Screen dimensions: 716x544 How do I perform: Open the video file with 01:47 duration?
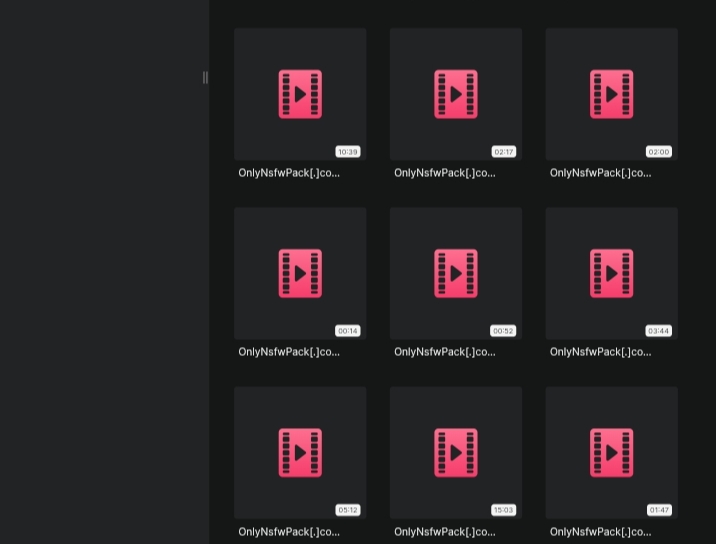pos(611,453)
